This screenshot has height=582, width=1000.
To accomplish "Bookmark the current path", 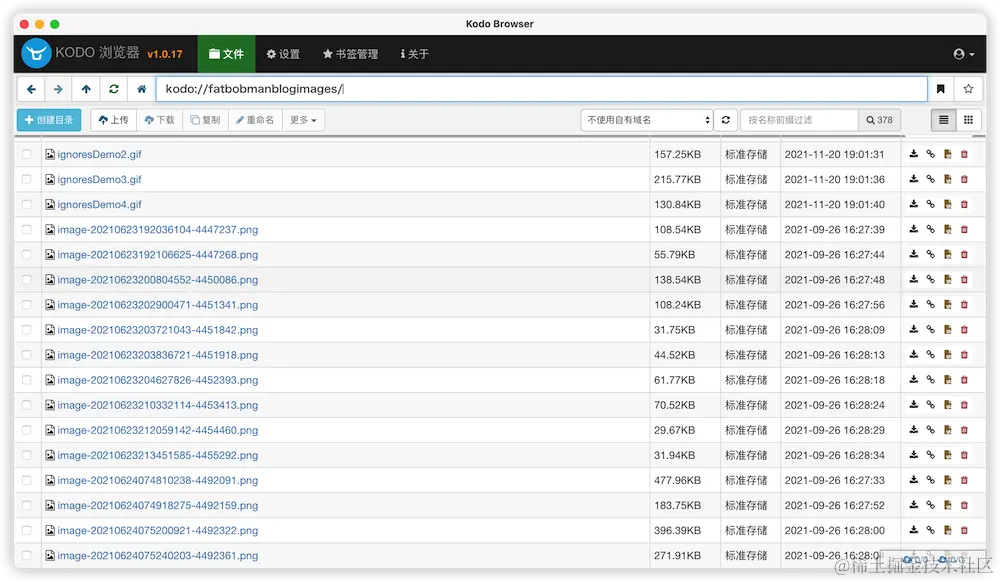I will (x=941, y=89).
